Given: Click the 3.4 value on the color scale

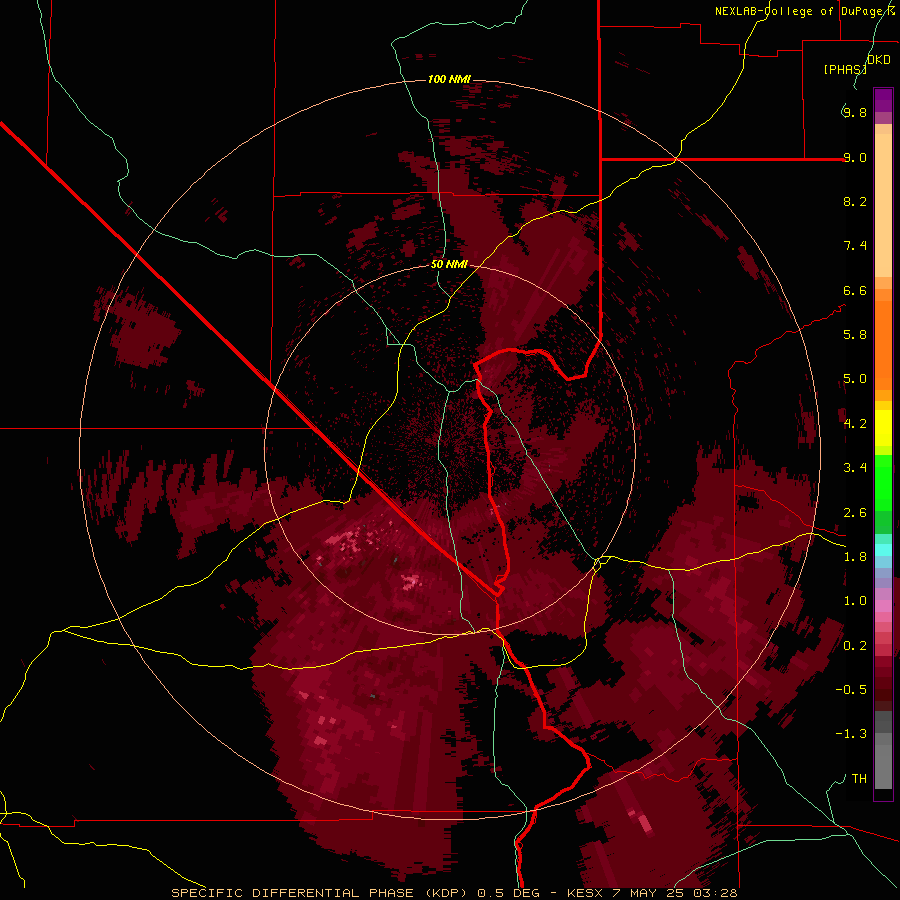Looking at the screenshot, I should pos(855,467).
